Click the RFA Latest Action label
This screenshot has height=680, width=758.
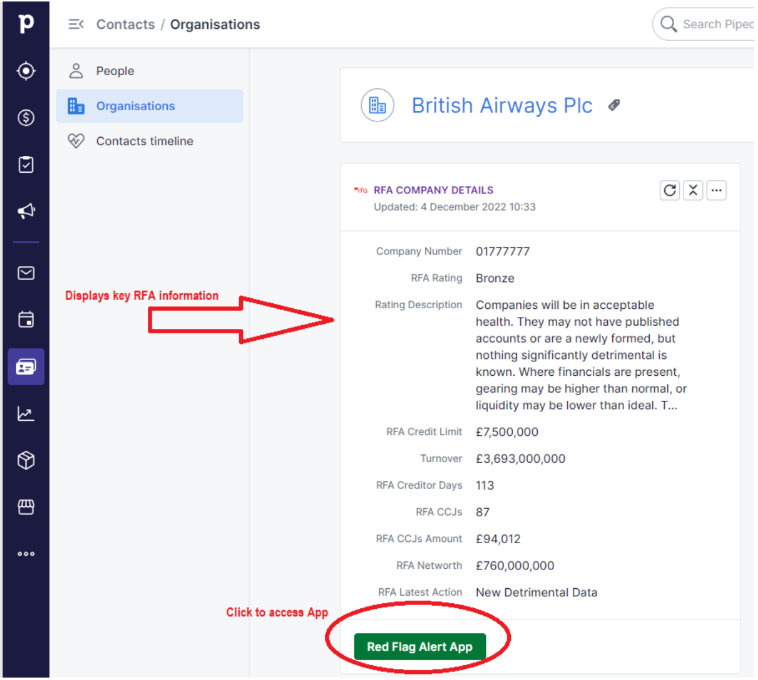[x=420, y=592]
